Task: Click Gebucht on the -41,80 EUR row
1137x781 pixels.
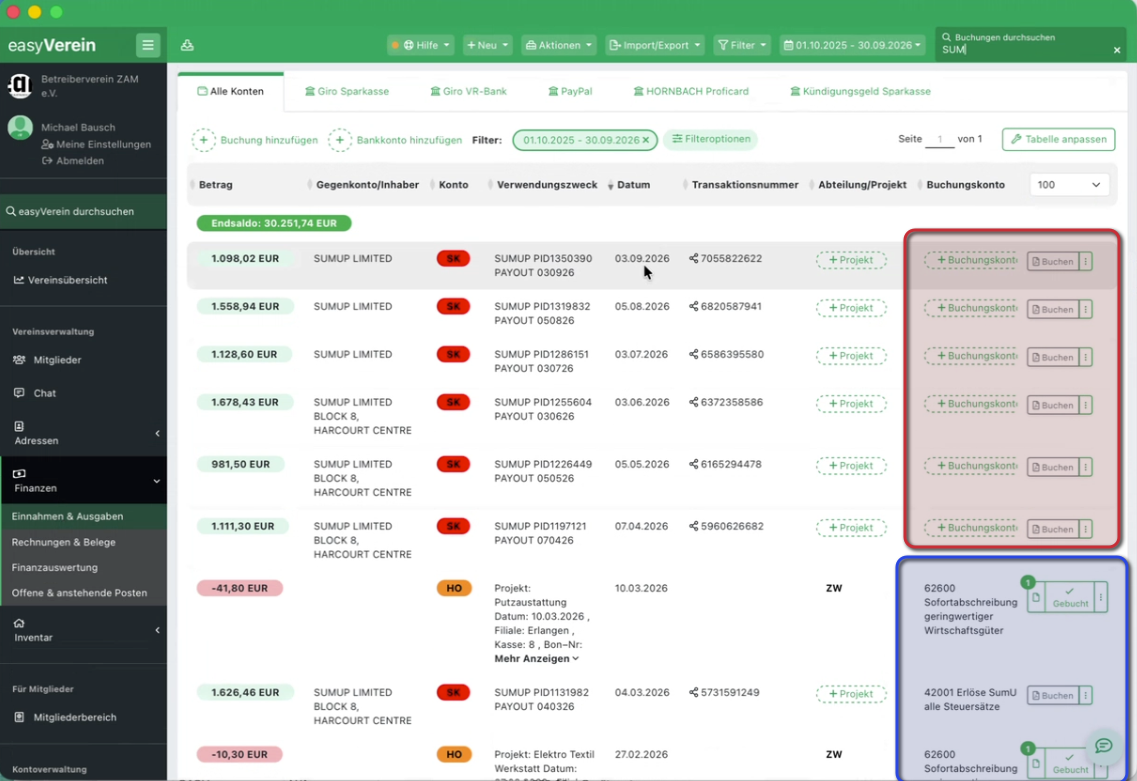Action: [x=1070, y=598]
